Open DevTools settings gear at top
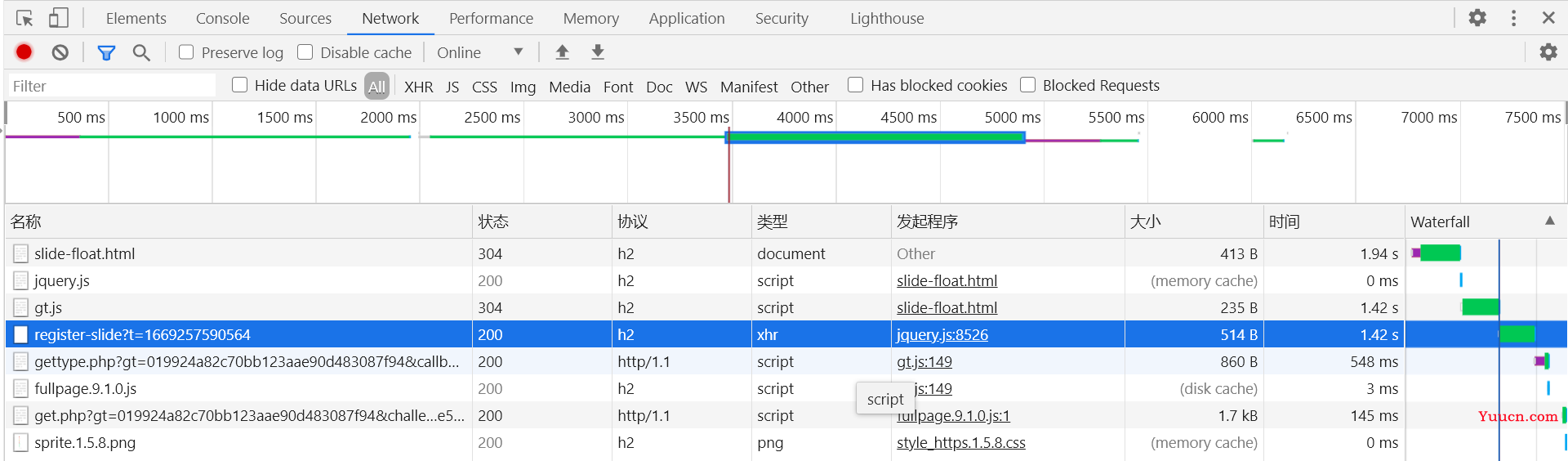 tap(1477, 18)
